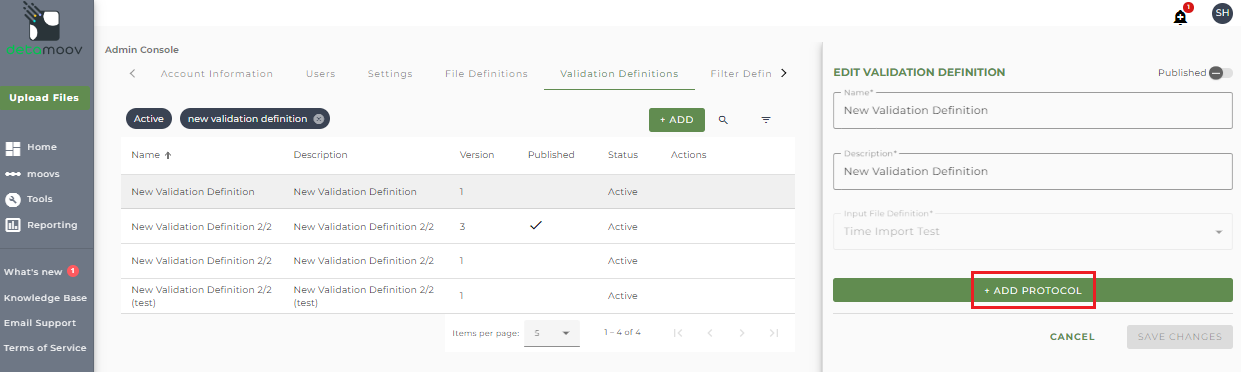Click the Status column header
Viewport: 1241px width, 381px height.
point(623,155)
